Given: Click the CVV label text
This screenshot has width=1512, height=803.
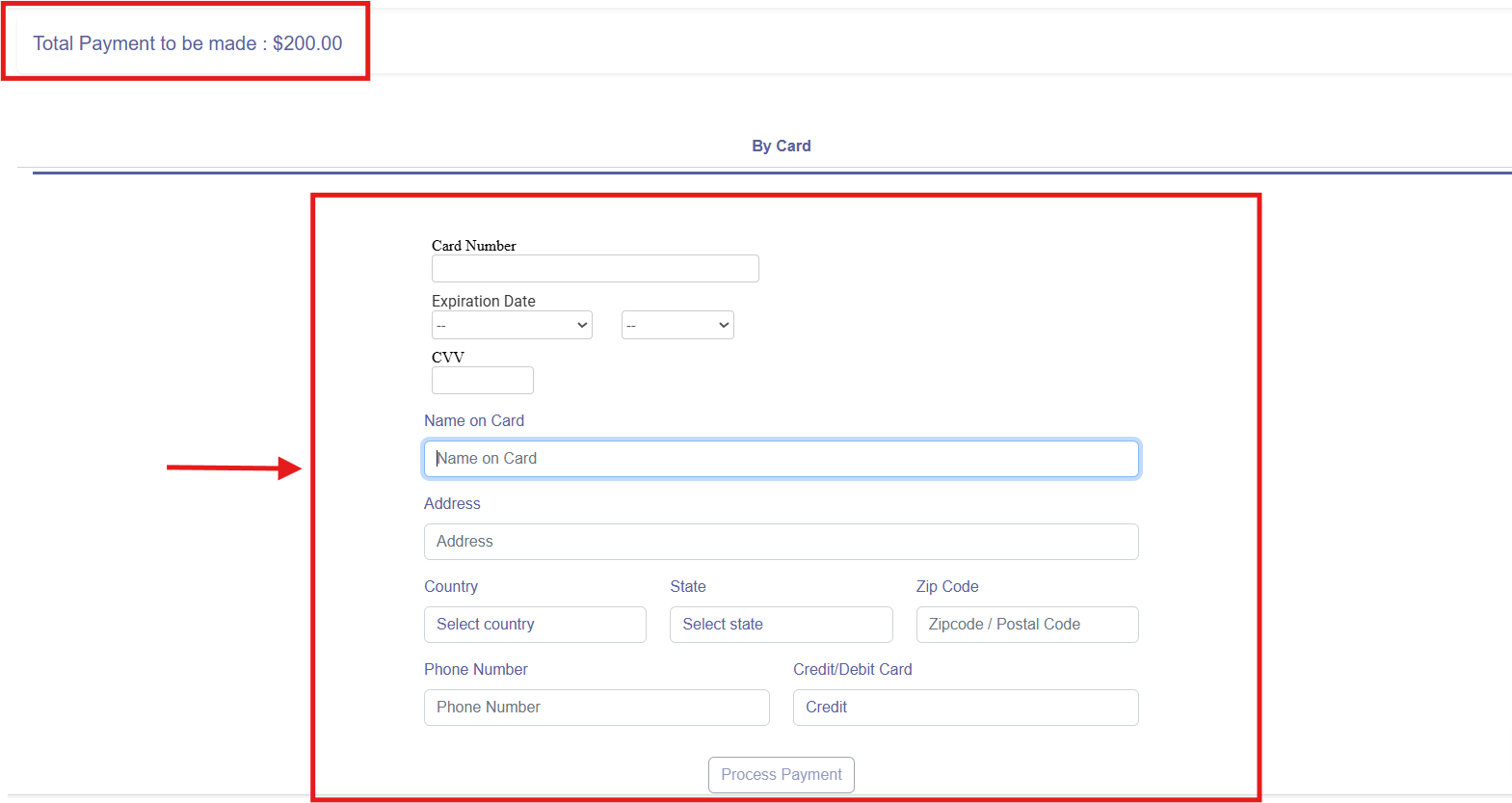Looking at the screenshot, I should pyautogui.click(x=447, y=357).
